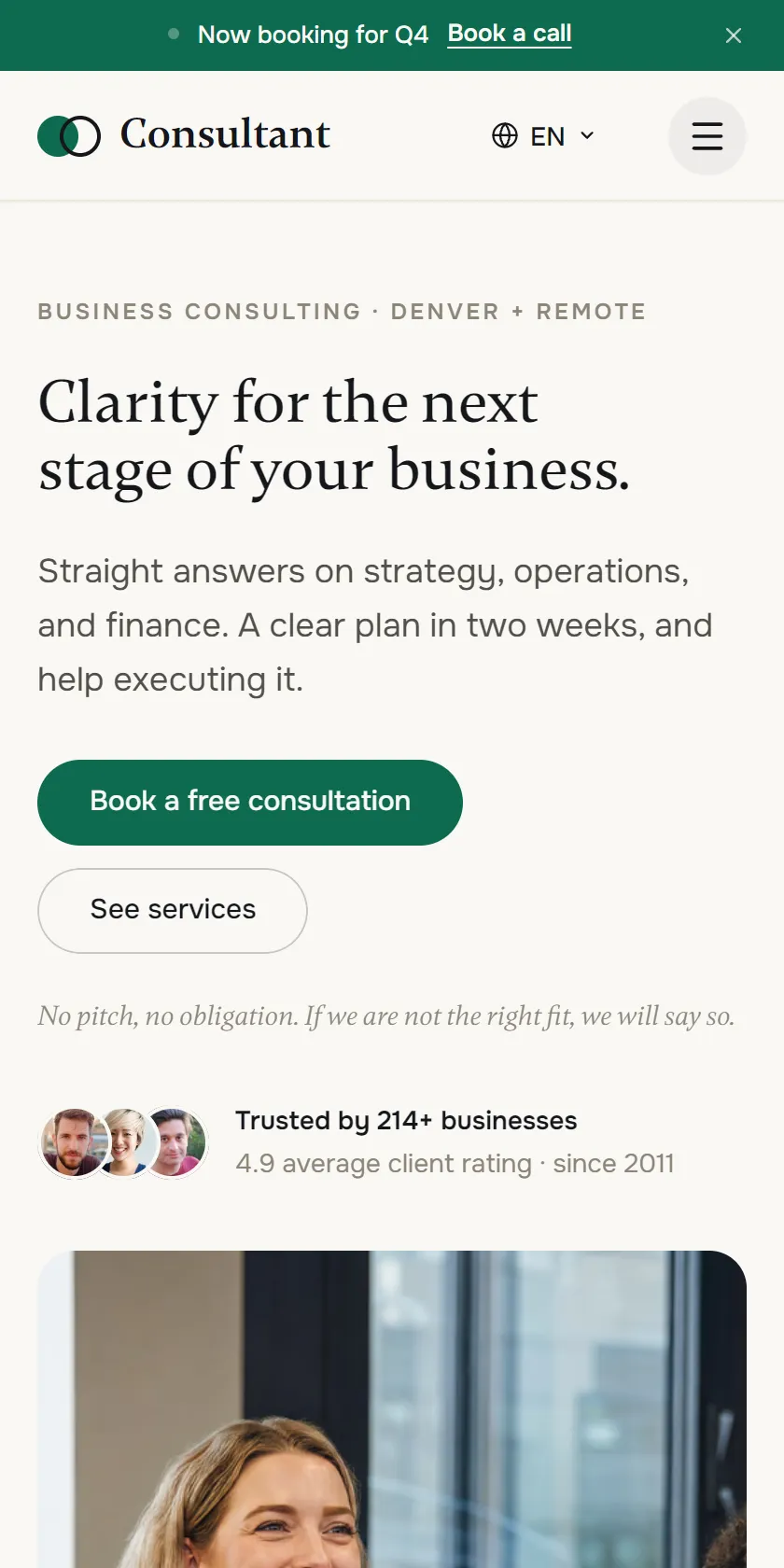This screenshot has width=784, height=1568.
Task: Click the See services button
Action: pyautogui.click(x=173, y=911)
